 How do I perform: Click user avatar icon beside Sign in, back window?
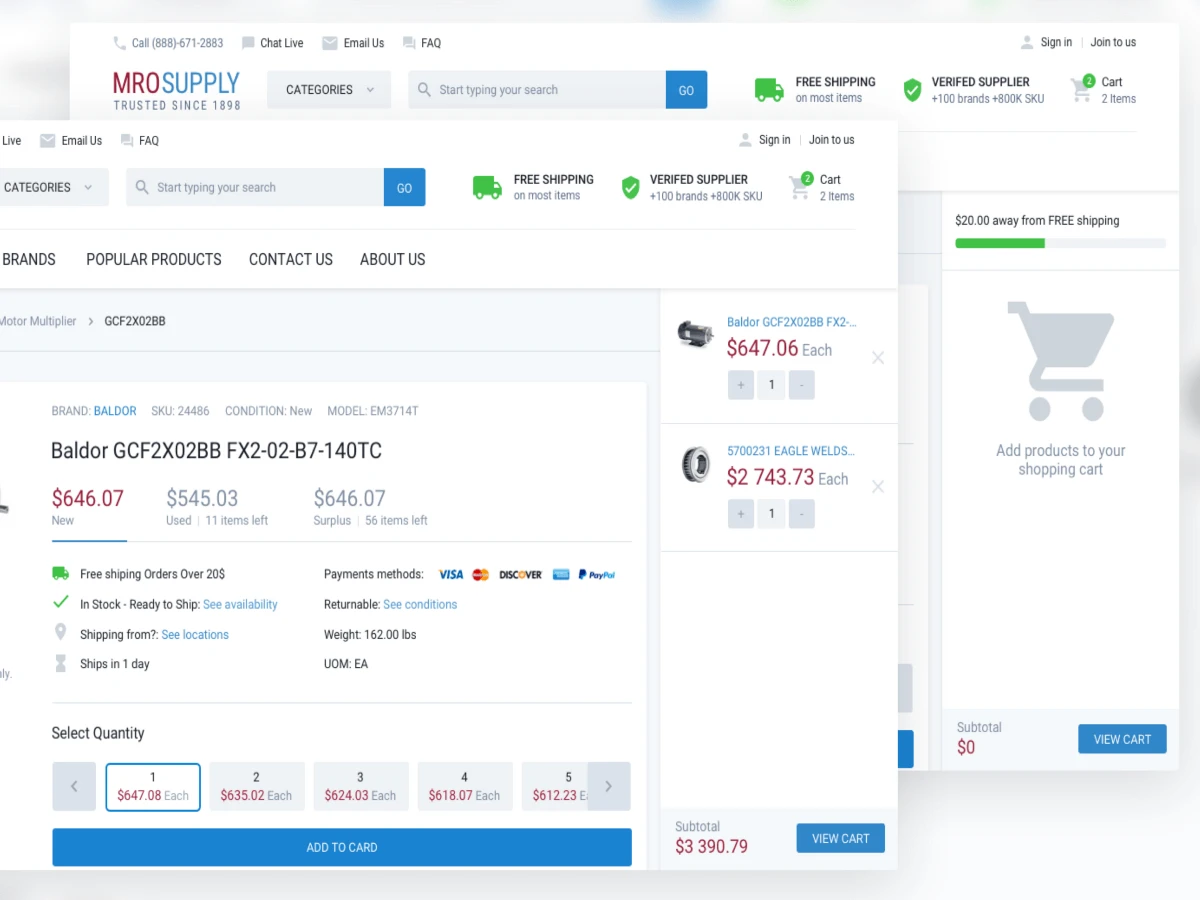point(1027,42)
